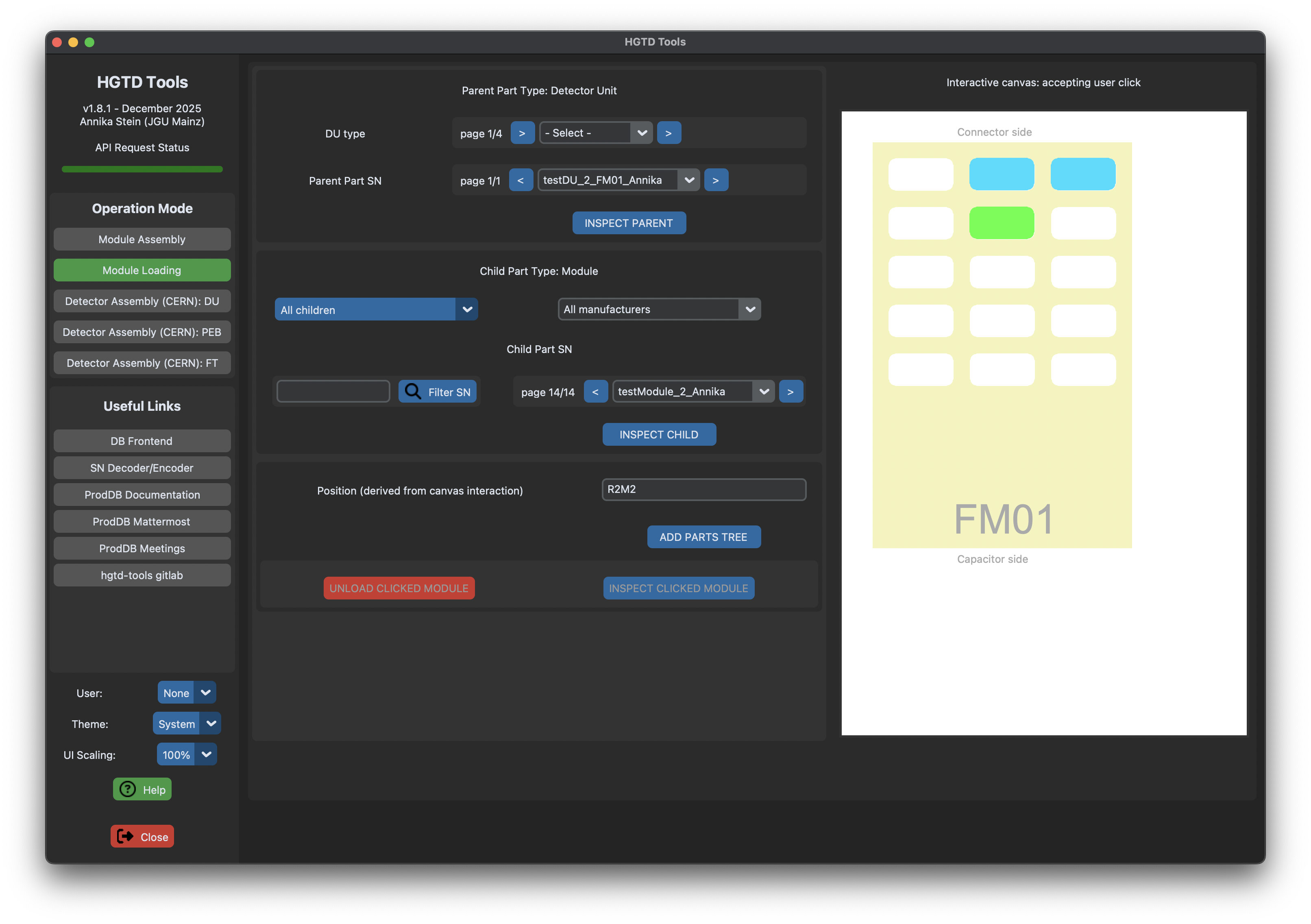Click the top-middle blue module slot
Viewport: 1311px width, 924px height.
click(1002, 174)
